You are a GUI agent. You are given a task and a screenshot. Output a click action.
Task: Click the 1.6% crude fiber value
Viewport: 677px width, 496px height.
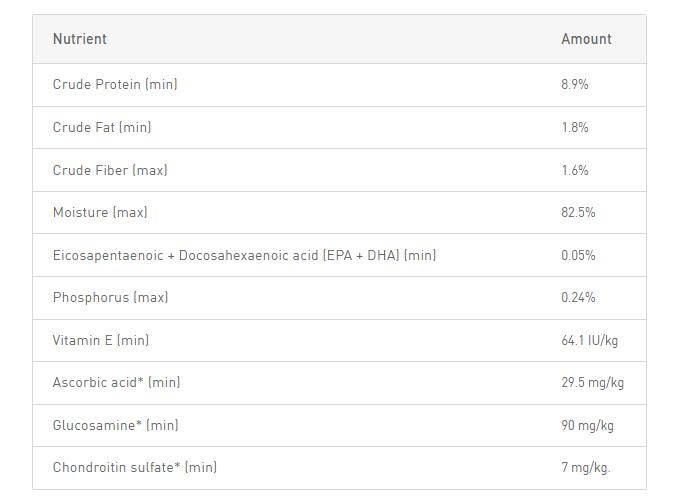(575, 170)
